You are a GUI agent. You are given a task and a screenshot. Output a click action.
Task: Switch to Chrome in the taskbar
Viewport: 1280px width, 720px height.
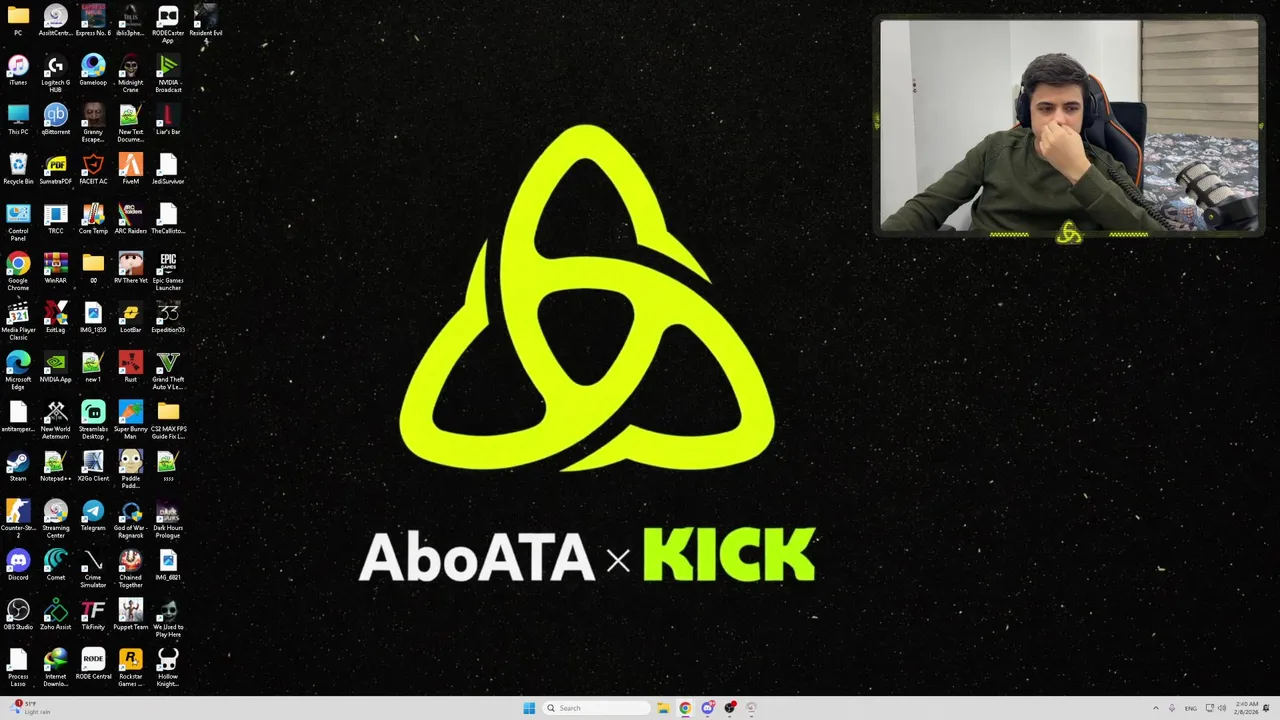tap(685, 708)
